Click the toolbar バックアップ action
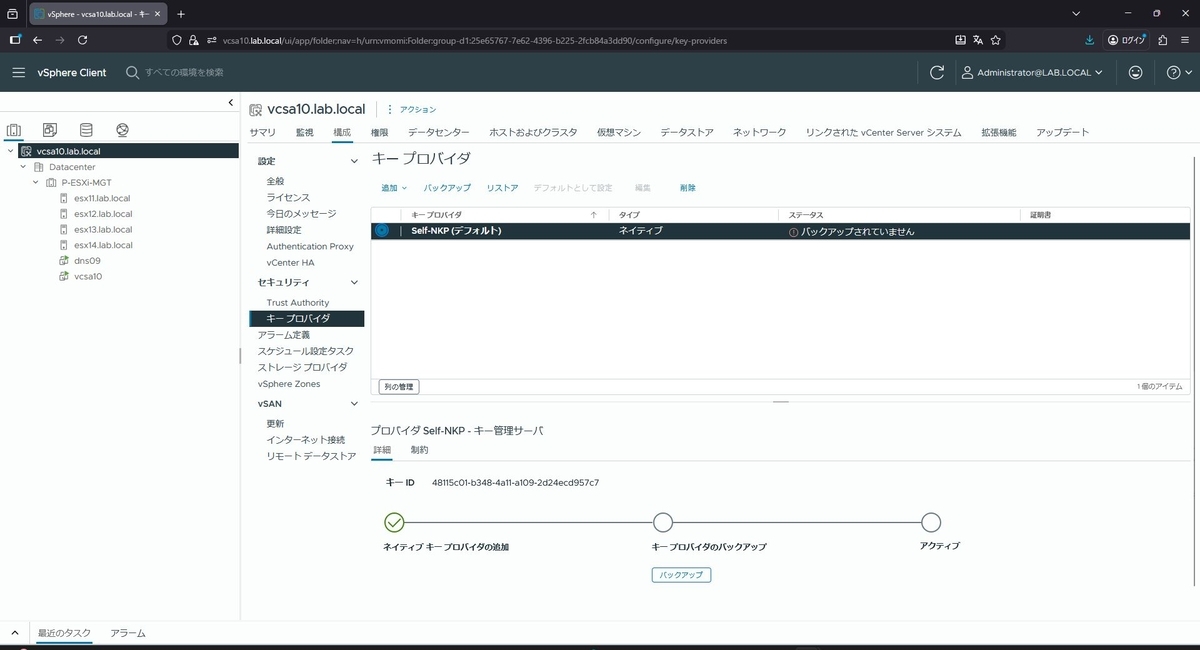 point(447,188)
